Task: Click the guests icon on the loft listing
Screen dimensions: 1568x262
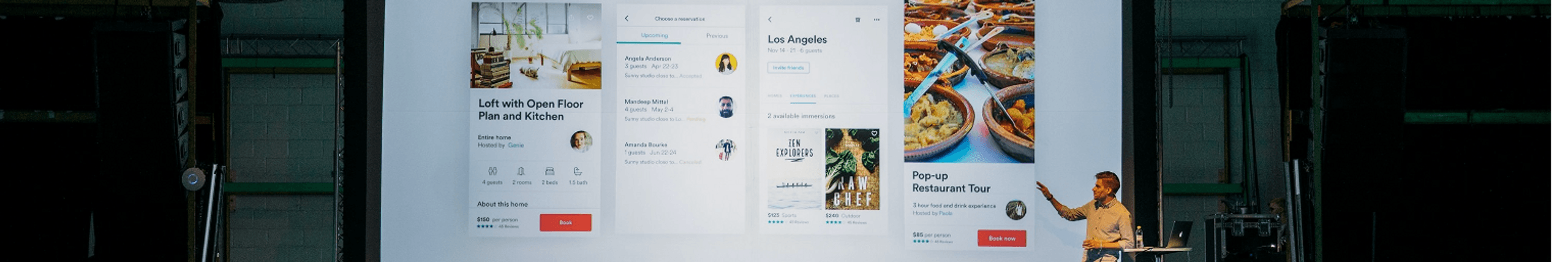Action: (x=492, y=171)
